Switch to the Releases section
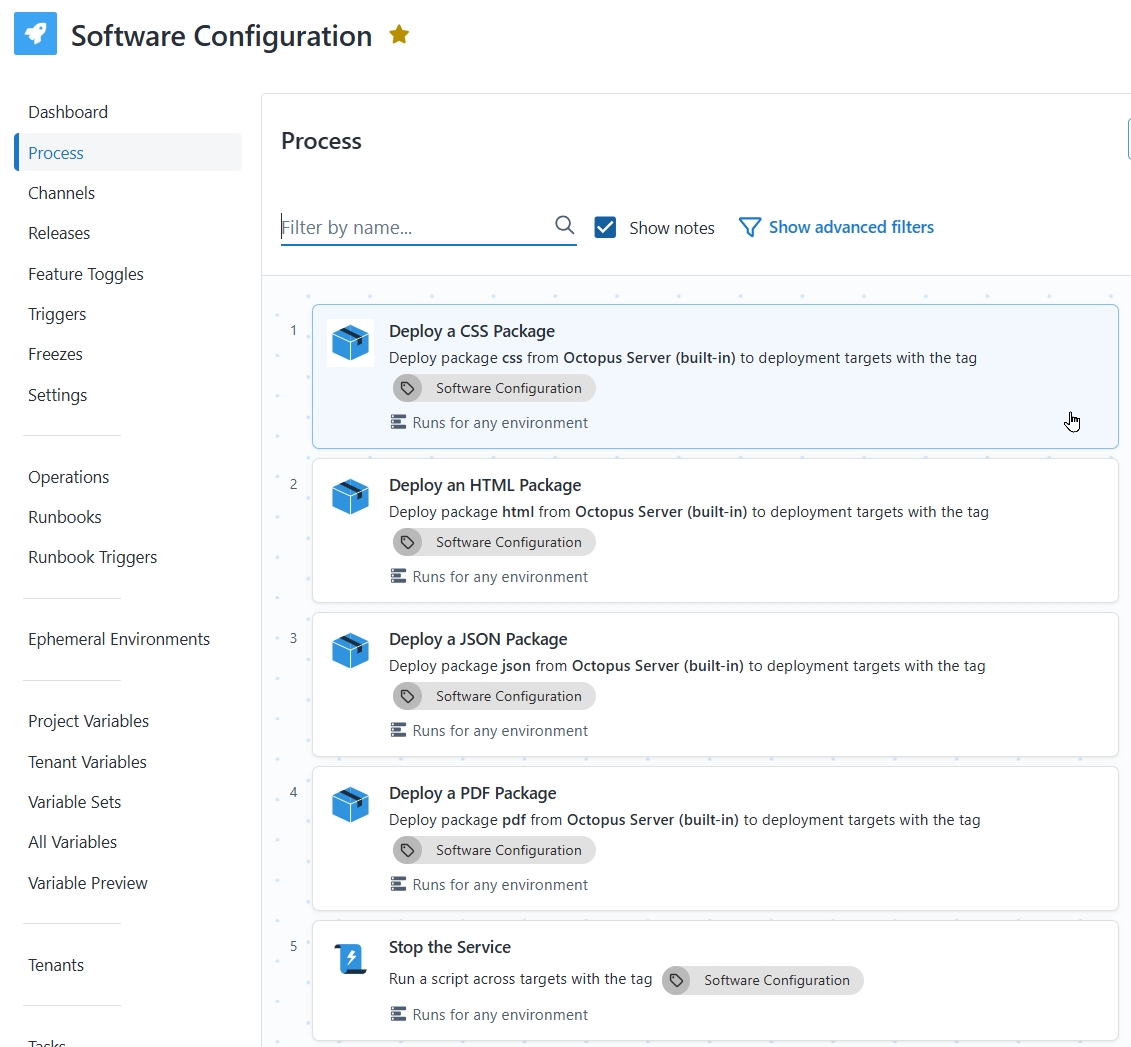This screenshot has height=1047, width=1131. [x=58, y=233]
